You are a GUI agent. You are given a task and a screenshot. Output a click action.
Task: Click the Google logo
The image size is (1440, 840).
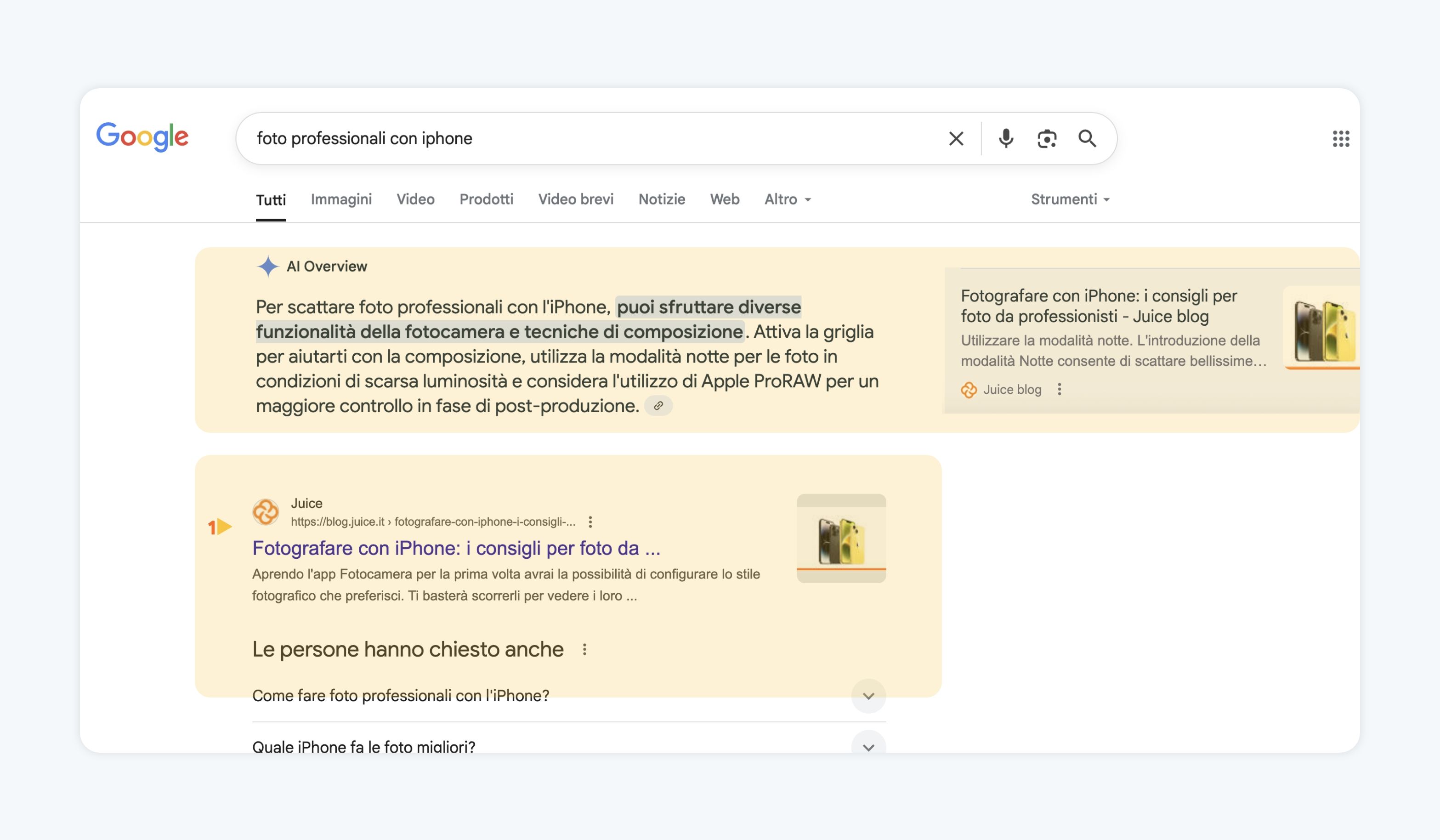click(x=142, y=136)
